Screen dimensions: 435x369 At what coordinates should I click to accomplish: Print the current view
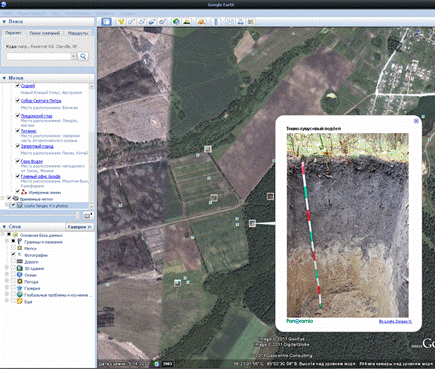[240, 22]
